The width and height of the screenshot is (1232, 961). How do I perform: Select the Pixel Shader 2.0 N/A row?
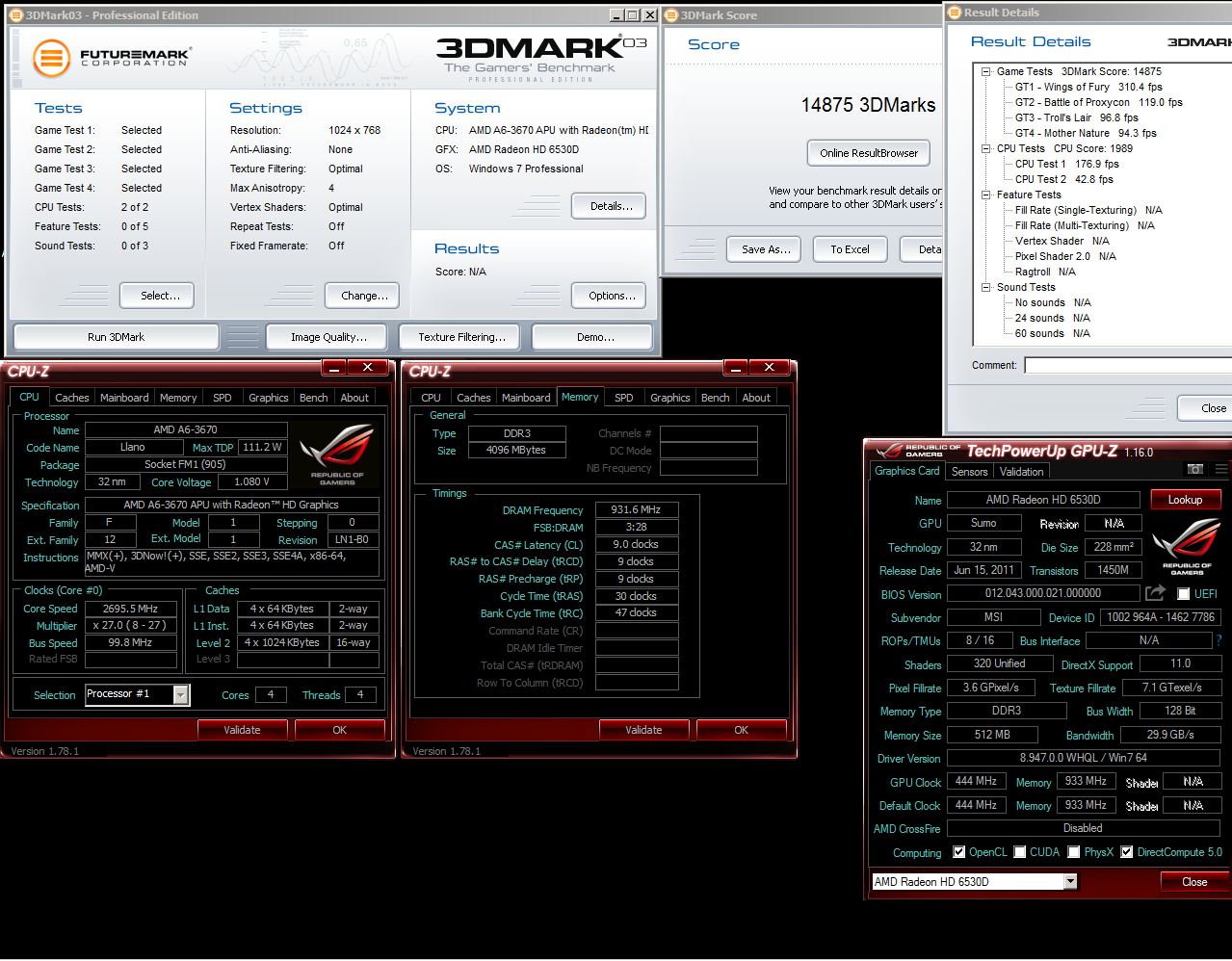1065,256
